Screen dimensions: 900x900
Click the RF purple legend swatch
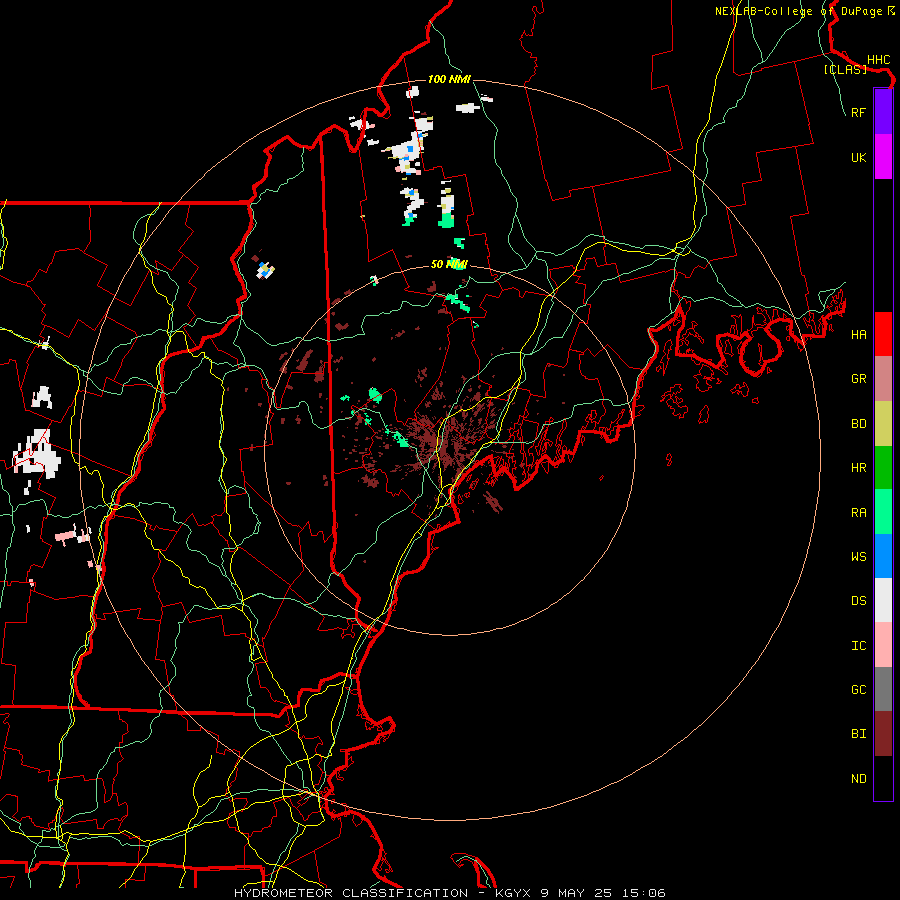point(883,112)
